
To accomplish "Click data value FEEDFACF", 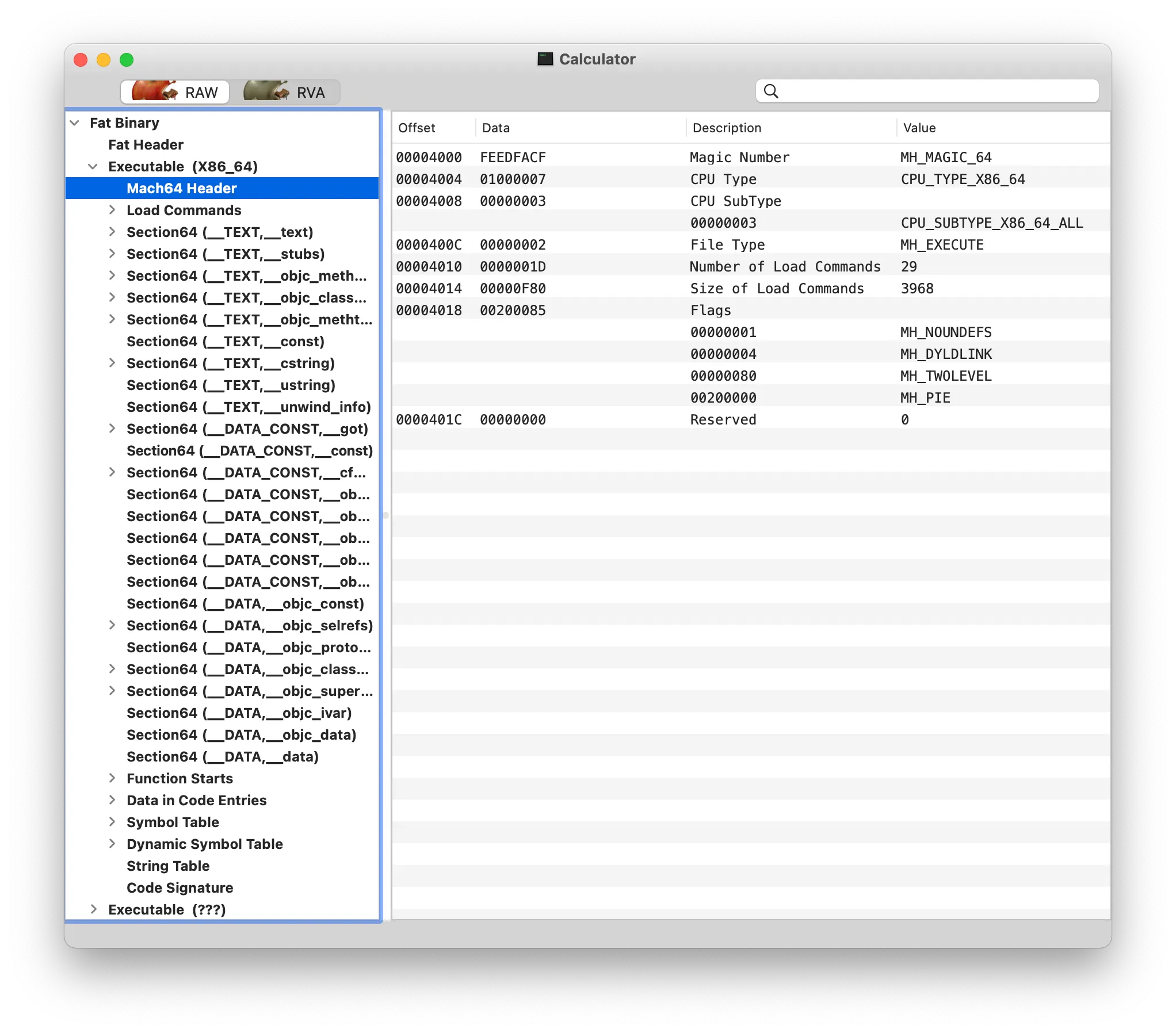I will tap(513, 157).
